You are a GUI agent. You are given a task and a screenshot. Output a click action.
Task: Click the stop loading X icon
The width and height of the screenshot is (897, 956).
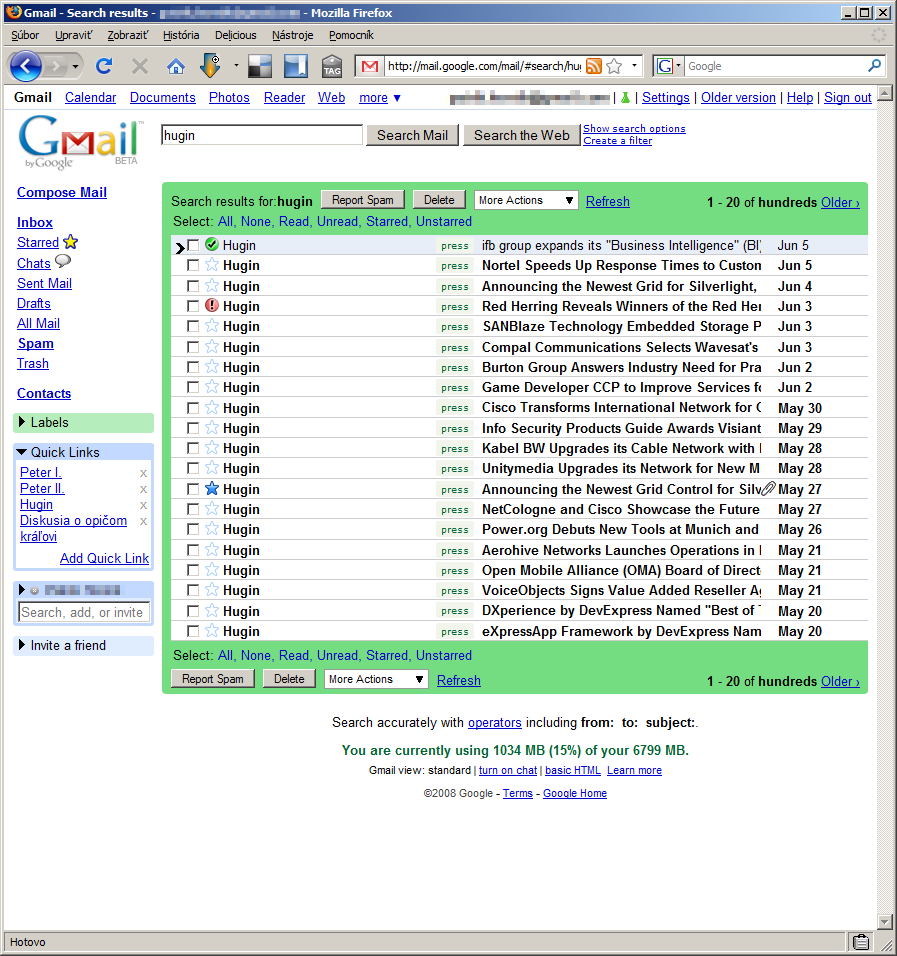(x=140, y=66)
